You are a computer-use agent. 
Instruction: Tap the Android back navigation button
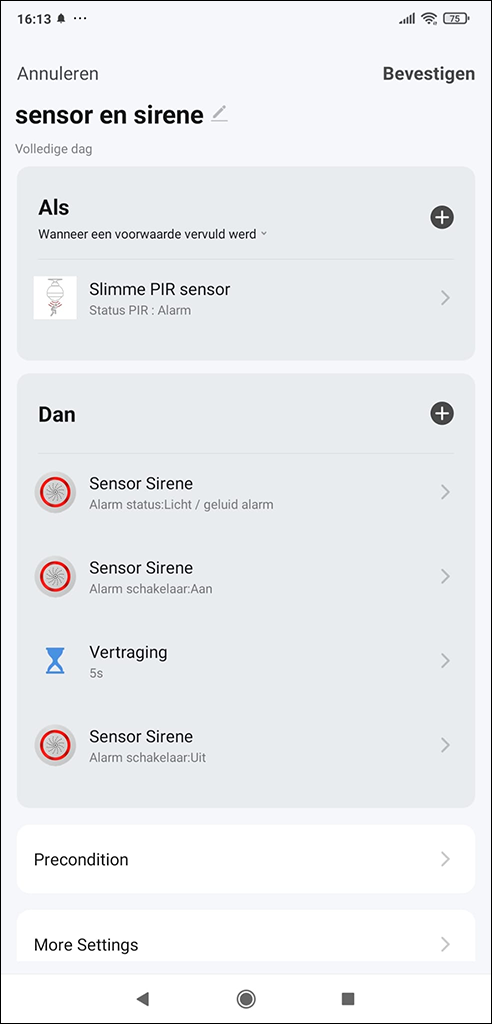[x=142, y=998]
